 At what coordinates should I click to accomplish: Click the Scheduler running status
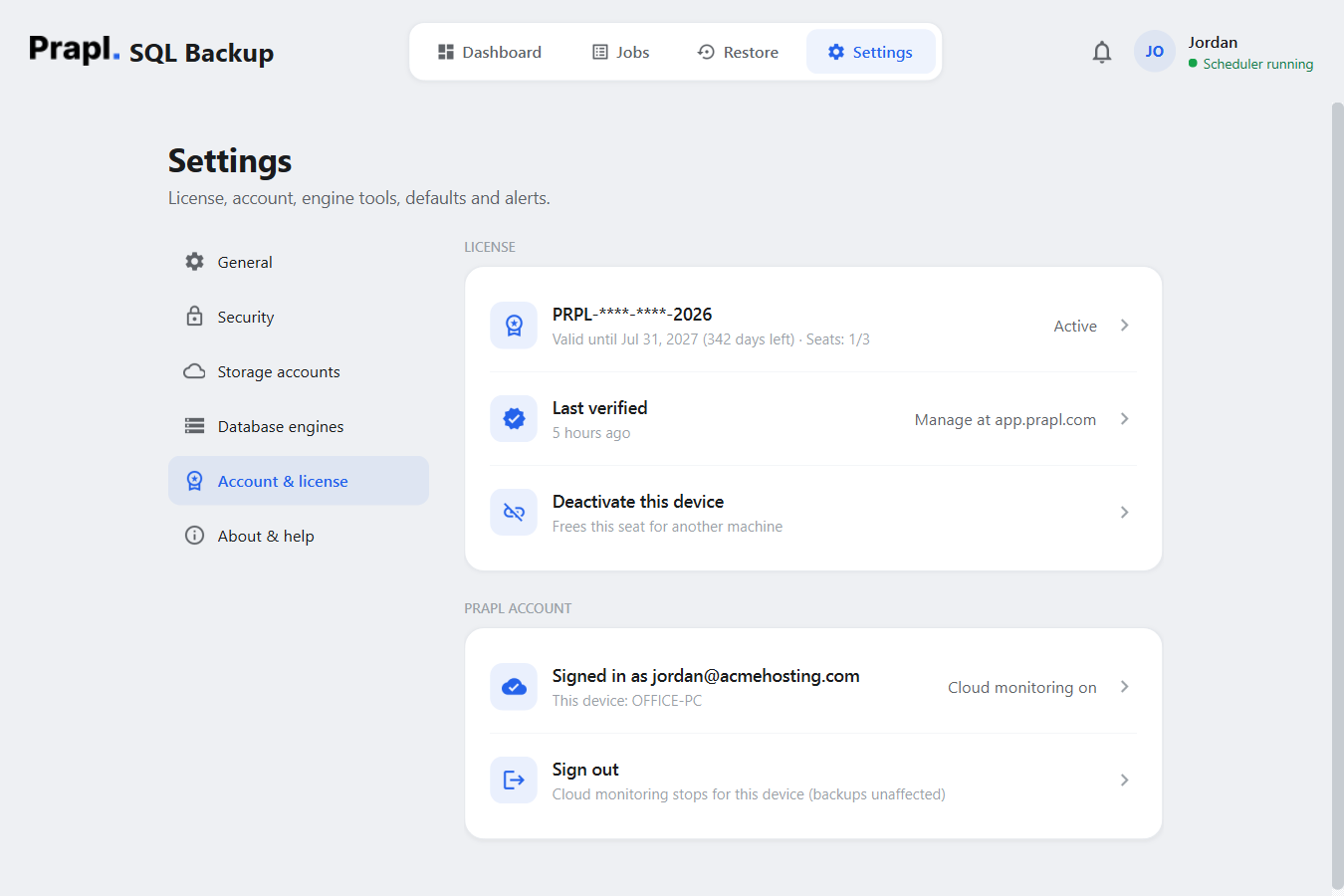pos(1250,64)
